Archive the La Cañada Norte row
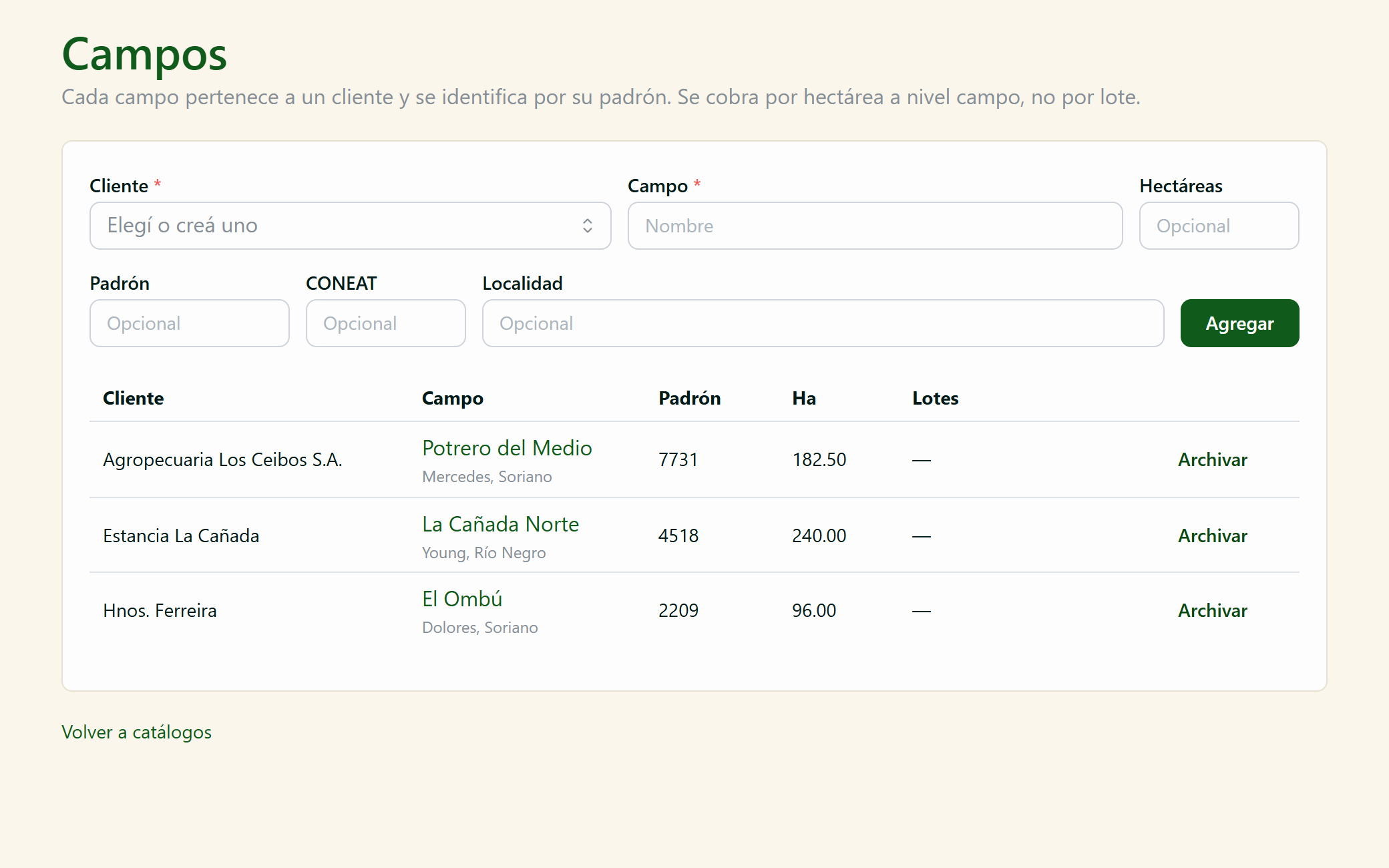The height and width of the screenshot is (868, 1389). pos(1212,535)
